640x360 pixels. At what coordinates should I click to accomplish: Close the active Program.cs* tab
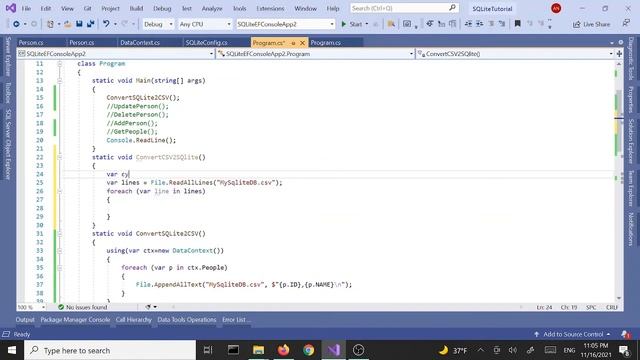point(302,42)
